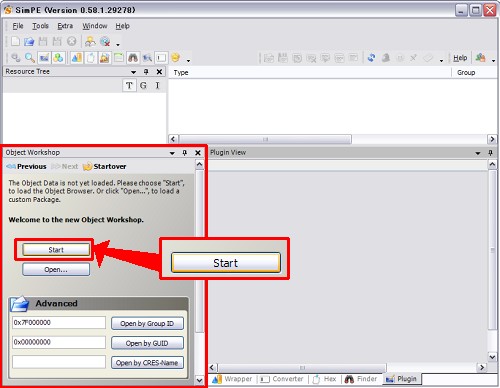500x388 pixels.
Task: Toggle auto-hide pin on Plugin View panel
Action: point(490,153)
